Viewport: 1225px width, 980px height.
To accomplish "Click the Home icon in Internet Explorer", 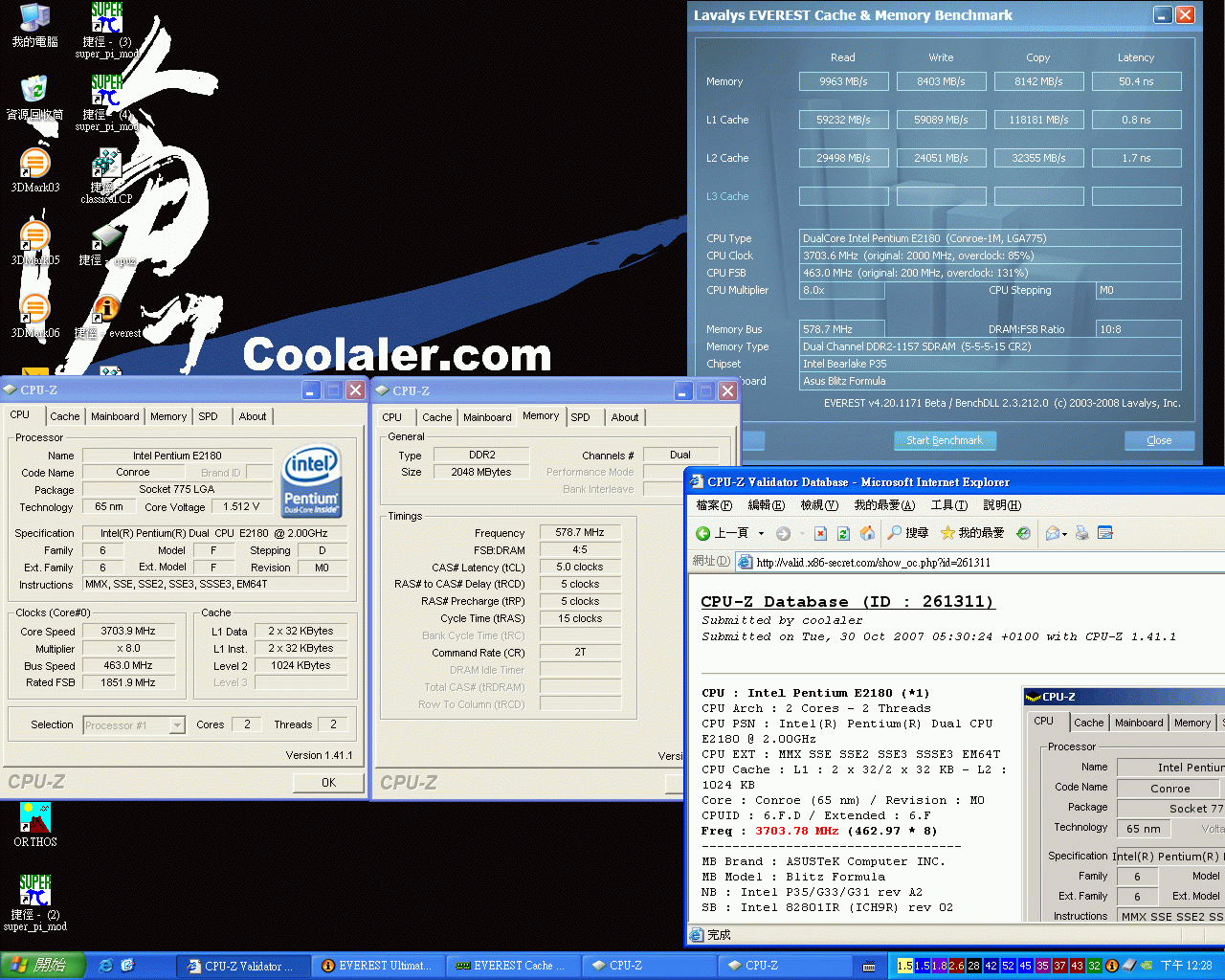I will tap(867, 533).
